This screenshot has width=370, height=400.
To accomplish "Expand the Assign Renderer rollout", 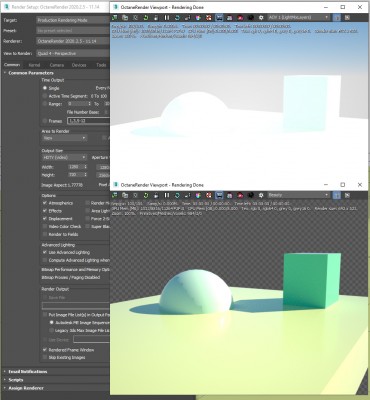I will click(x=25, y=388).
